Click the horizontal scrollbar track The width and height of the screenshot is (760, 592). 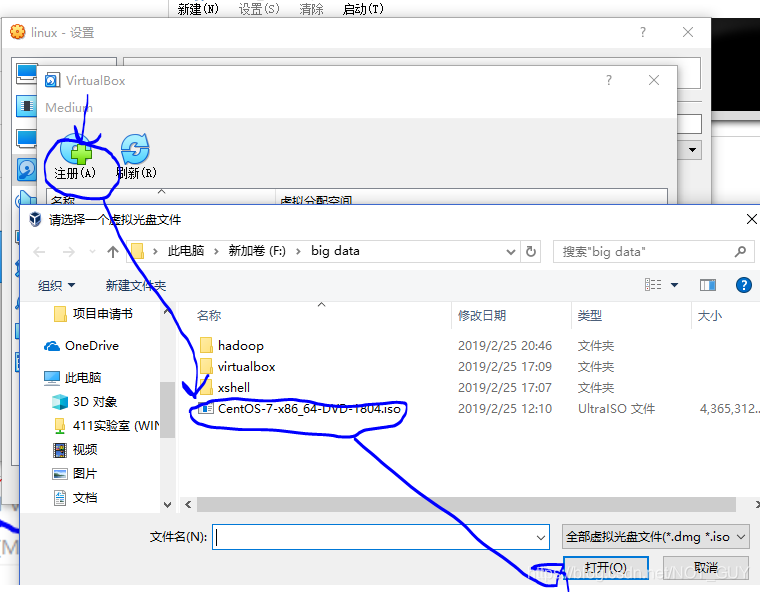pos(465,505)
